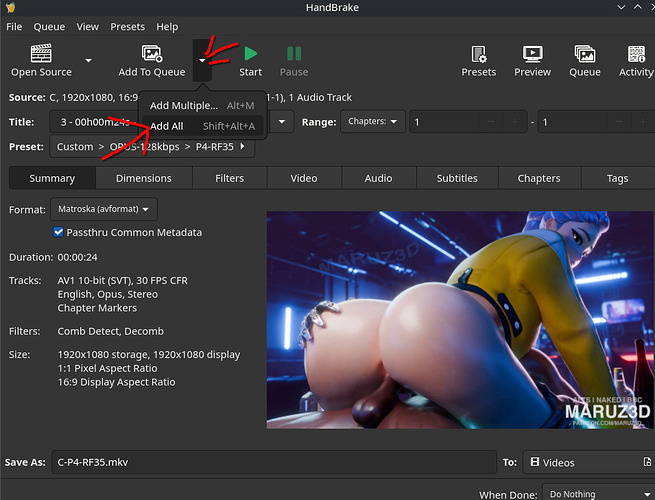Click the title bar up chevron button

(637, 7)
